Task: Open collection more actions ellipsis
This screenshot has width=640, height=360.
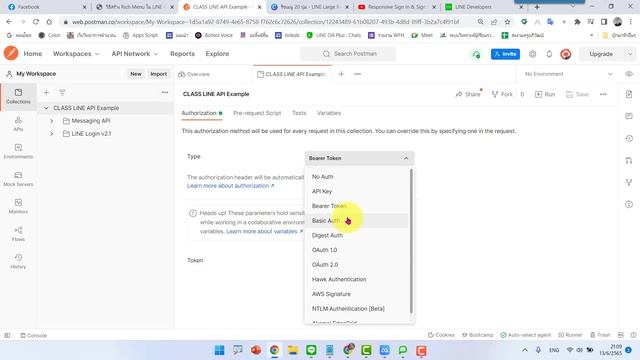Action: 603,94
